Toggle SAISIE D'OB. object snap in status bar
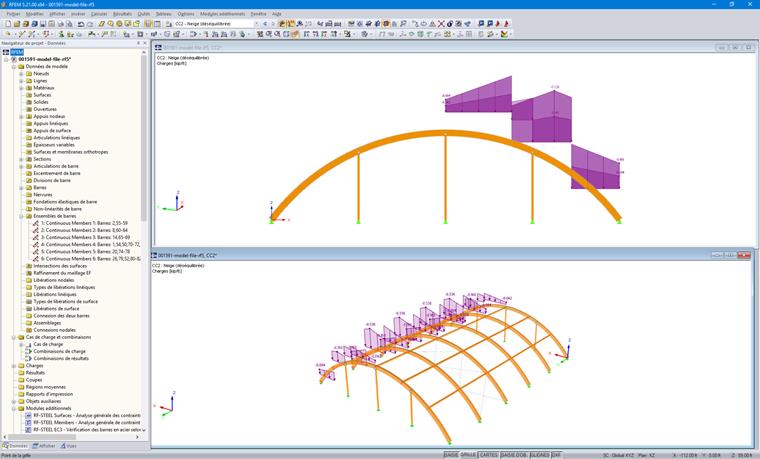The height and width of the screenshot is (459, 760). tap(514, 455)
